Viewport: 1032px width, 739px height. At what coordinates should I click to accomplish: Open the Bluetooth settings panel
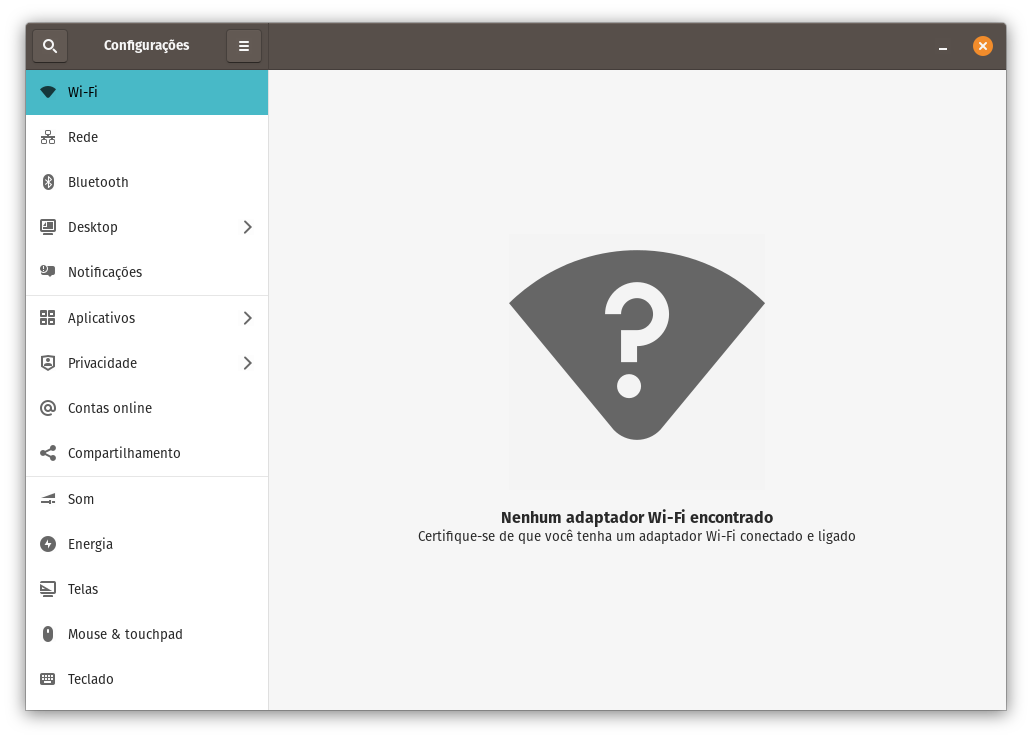point(147,182)
